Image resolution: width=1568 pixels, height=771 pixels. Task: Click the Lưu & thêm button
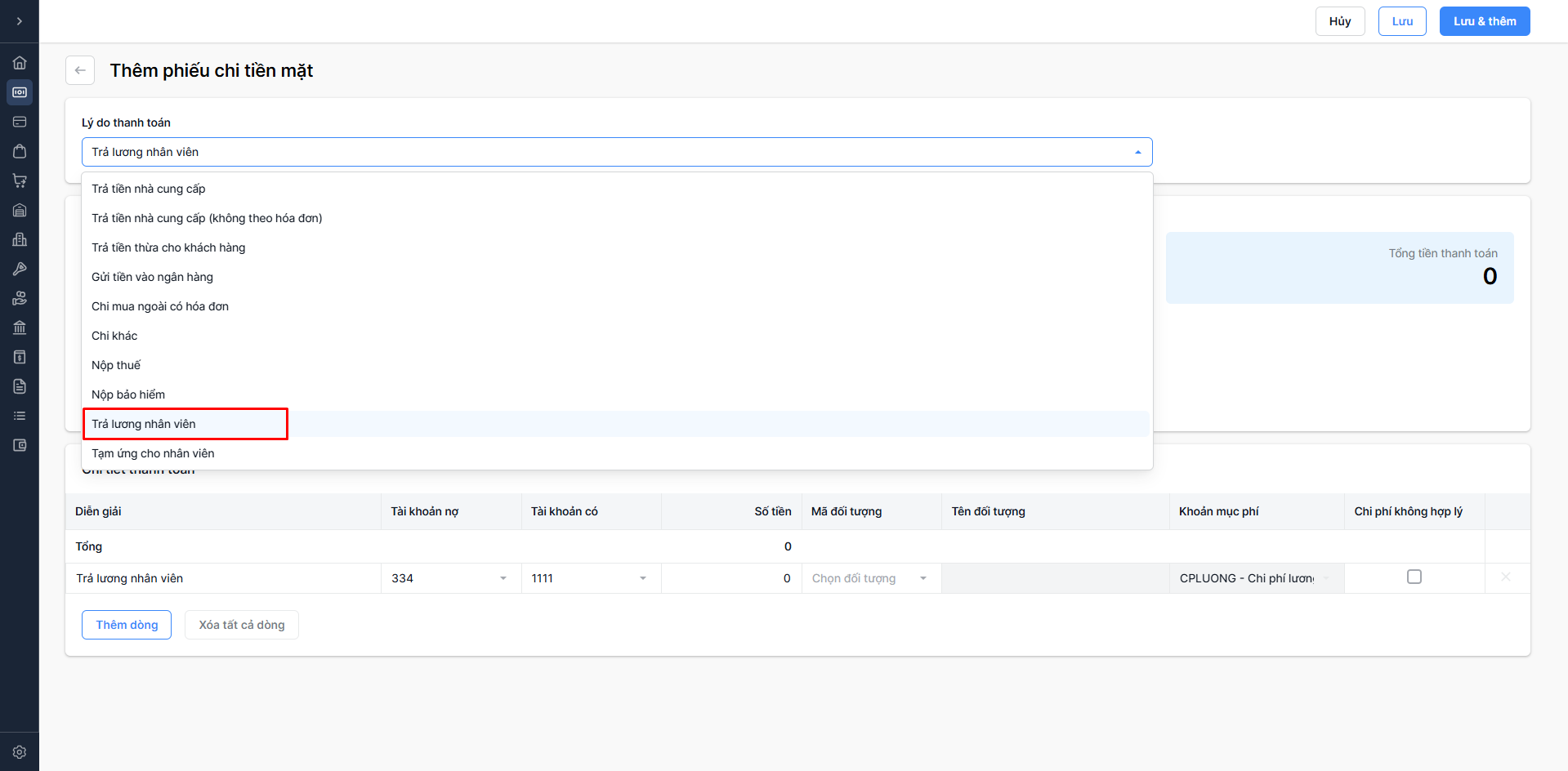pyautogui.click(x=1484, y=21)
